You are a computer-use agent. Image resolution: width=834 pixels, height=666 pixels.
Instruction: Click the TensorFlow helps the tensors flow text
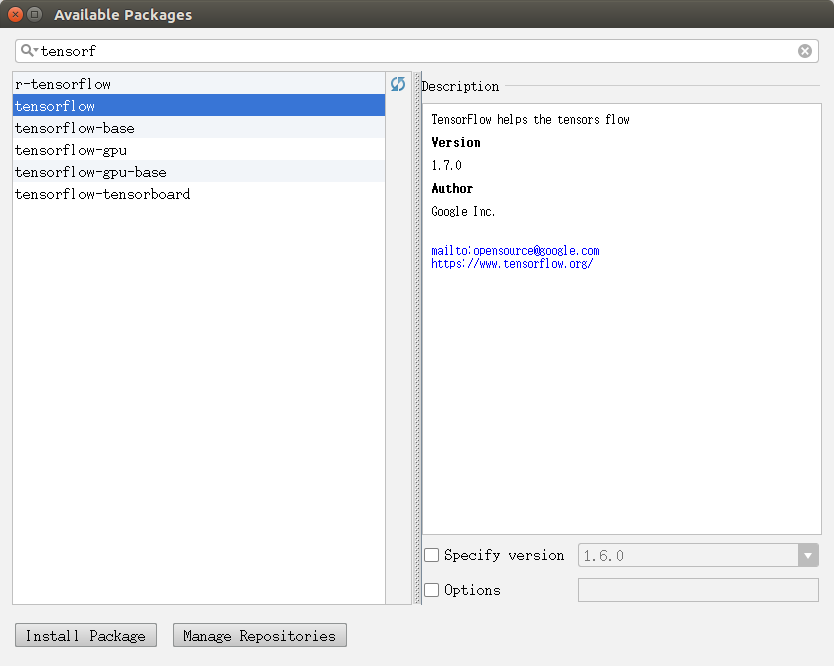tap(530, 120)
